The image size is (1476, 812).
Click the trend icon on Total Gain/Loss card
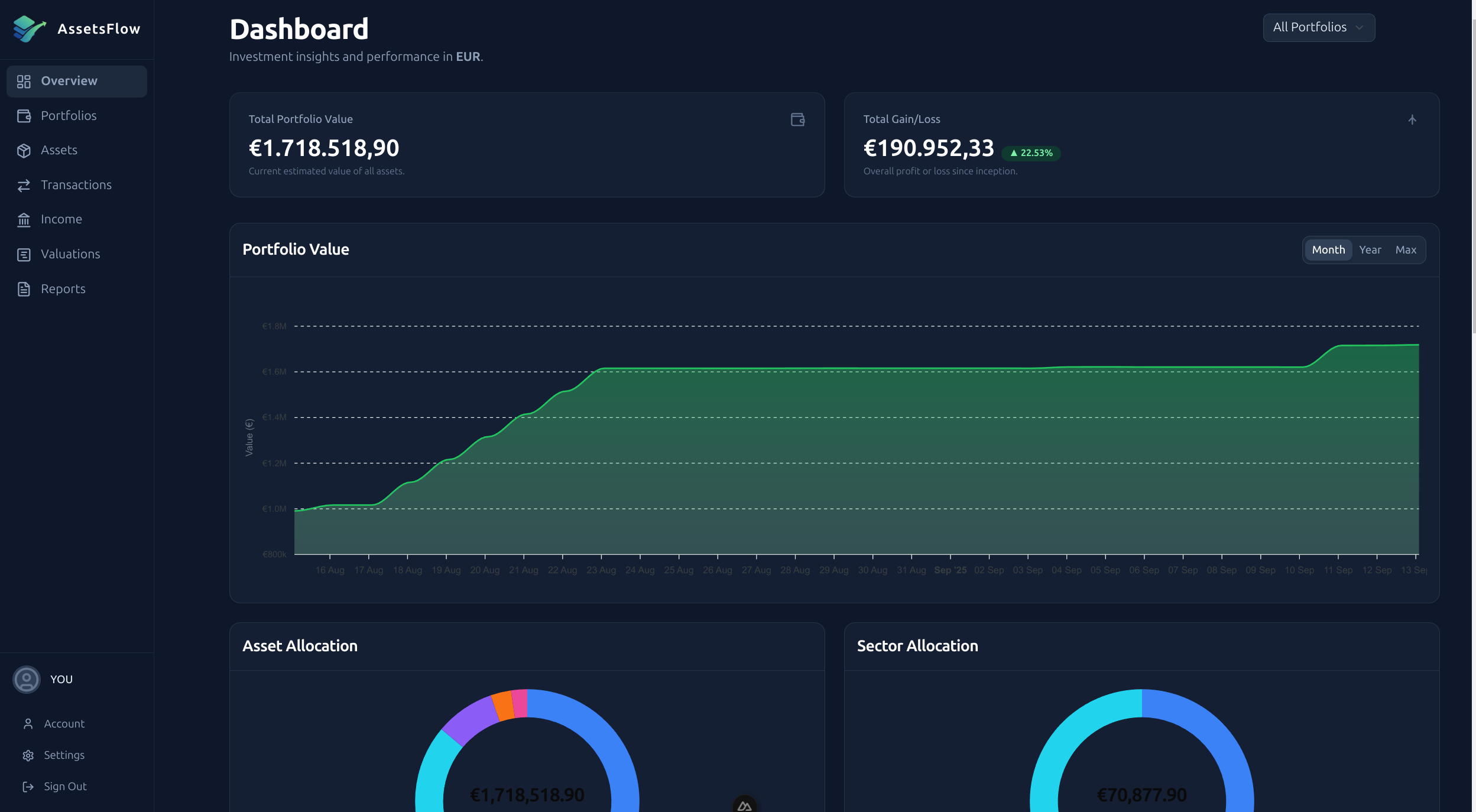[x=1412, y=119]
